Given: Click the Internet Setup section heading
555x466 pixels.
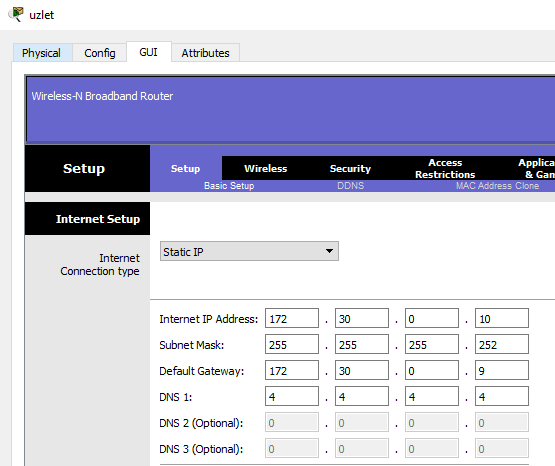Looking at the screenshot, I should (98, 219).
